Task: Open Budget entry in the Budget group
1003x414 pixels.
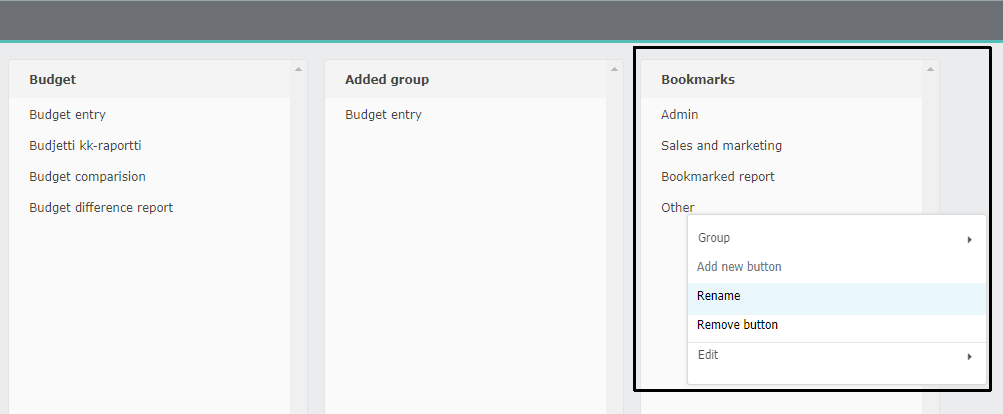Action: pos(67,115)
